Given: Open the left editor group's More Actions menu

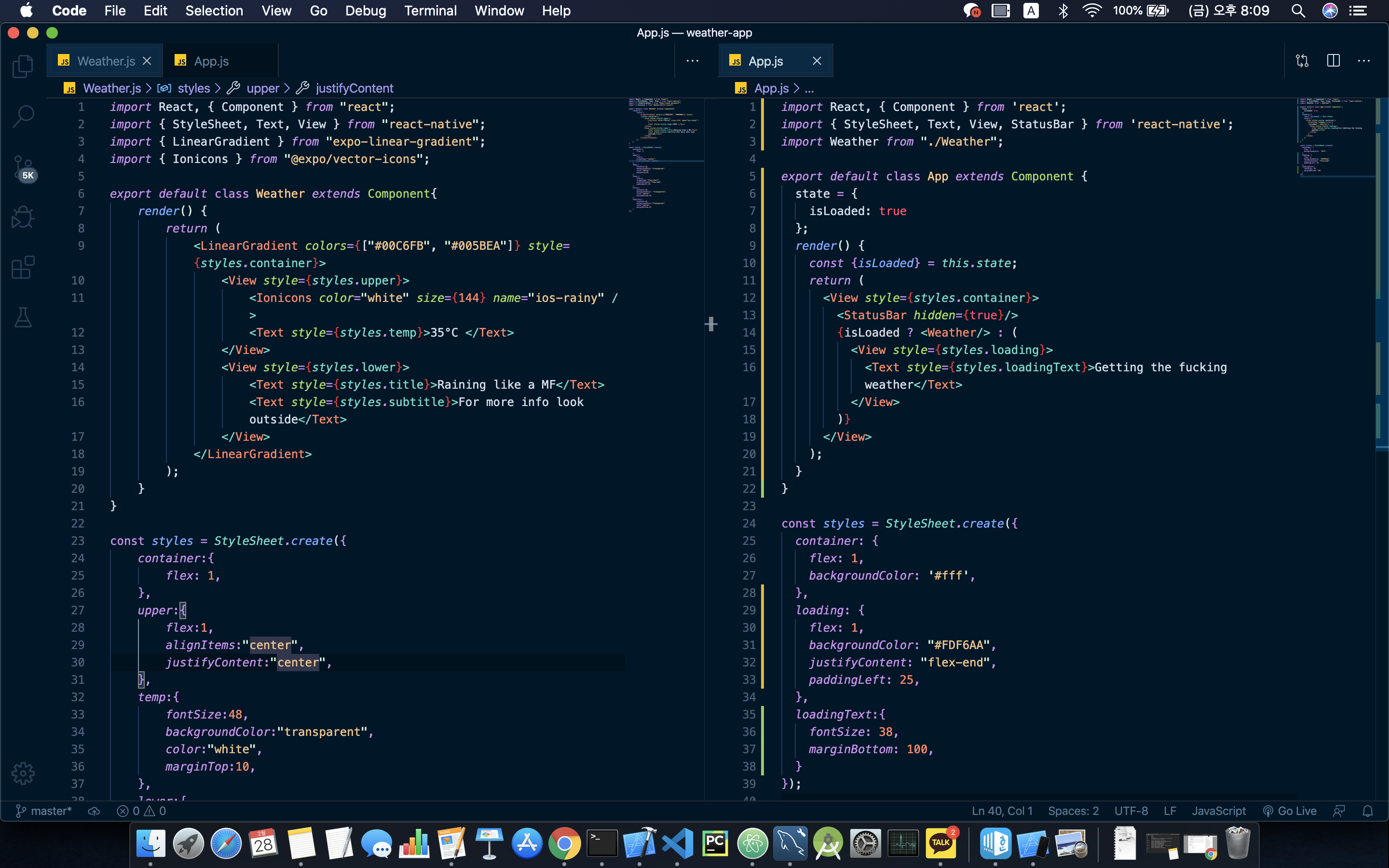Looking at the screenshot, I should [692, 61].
